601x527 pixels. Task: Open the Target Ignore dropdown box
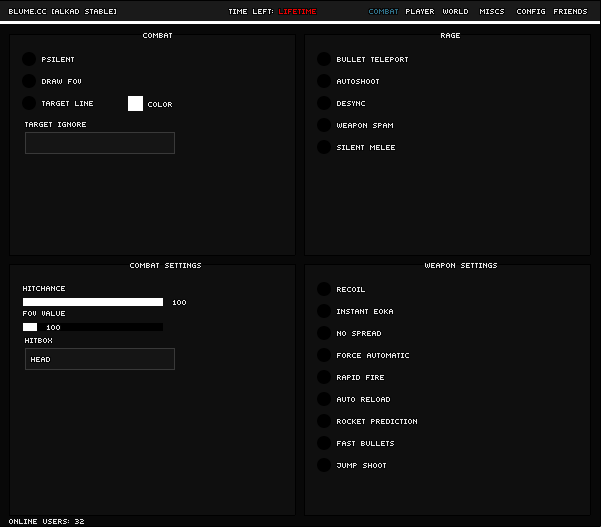point(100,143)
